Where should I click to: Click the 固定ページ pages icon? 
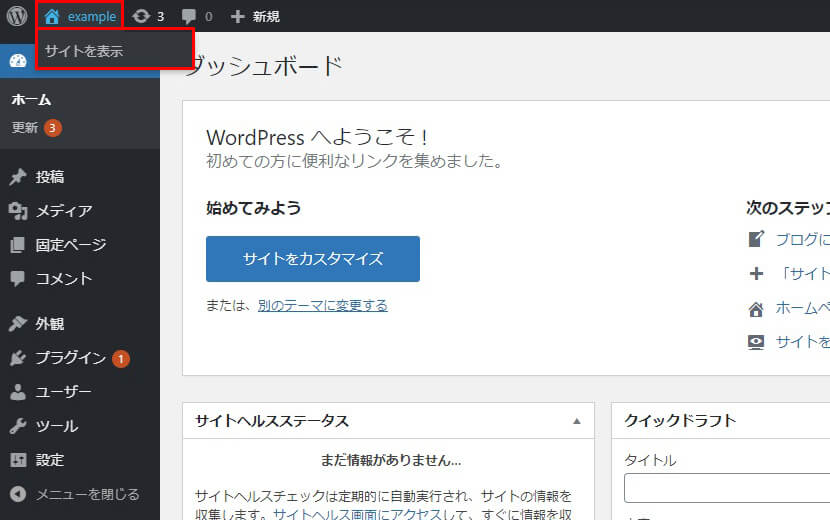17,245
